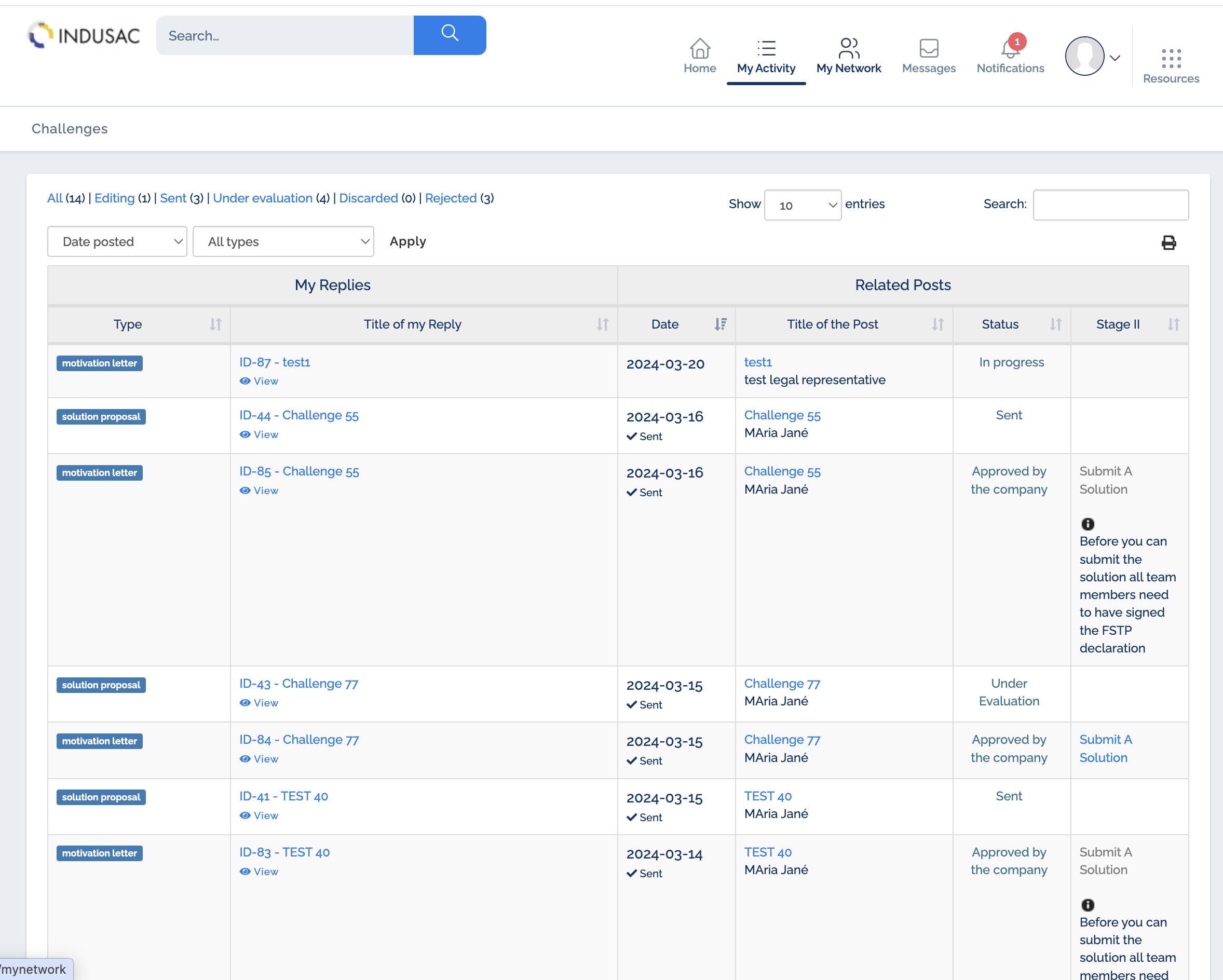1223x980 pixels.
Task: Open the All types dropdown
Action: tap(283, 241)
